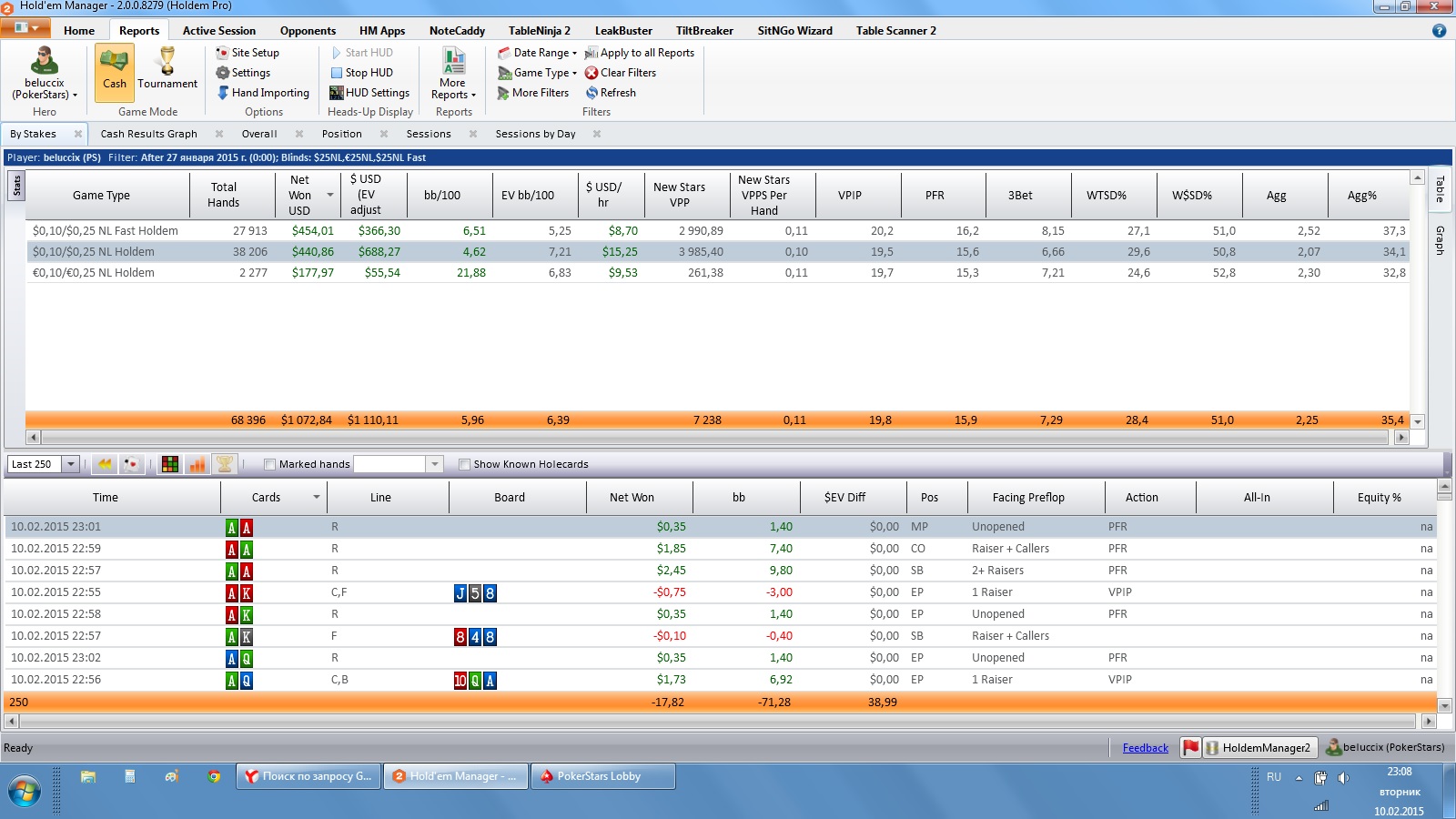Switch to Tournament game mode

pos(167,70)
